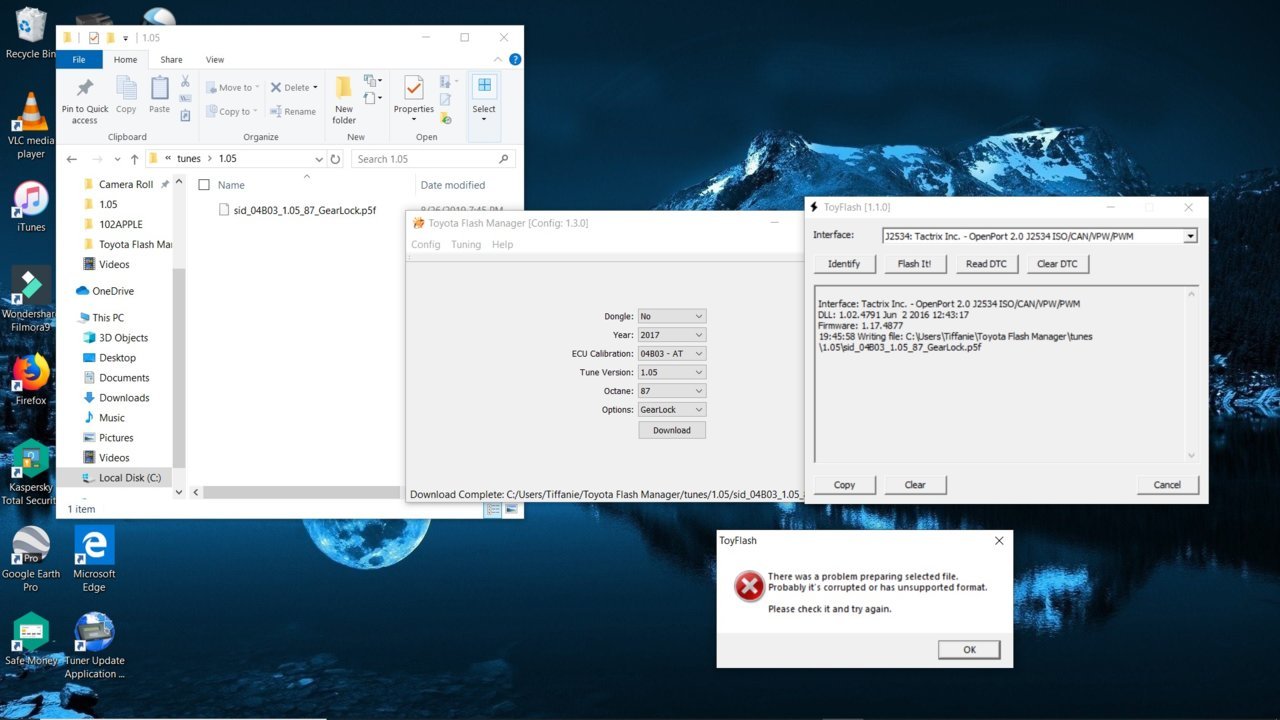Open the Tune Version dropdown
This screenshot has height=720, width=1280.
click(672, 372)
